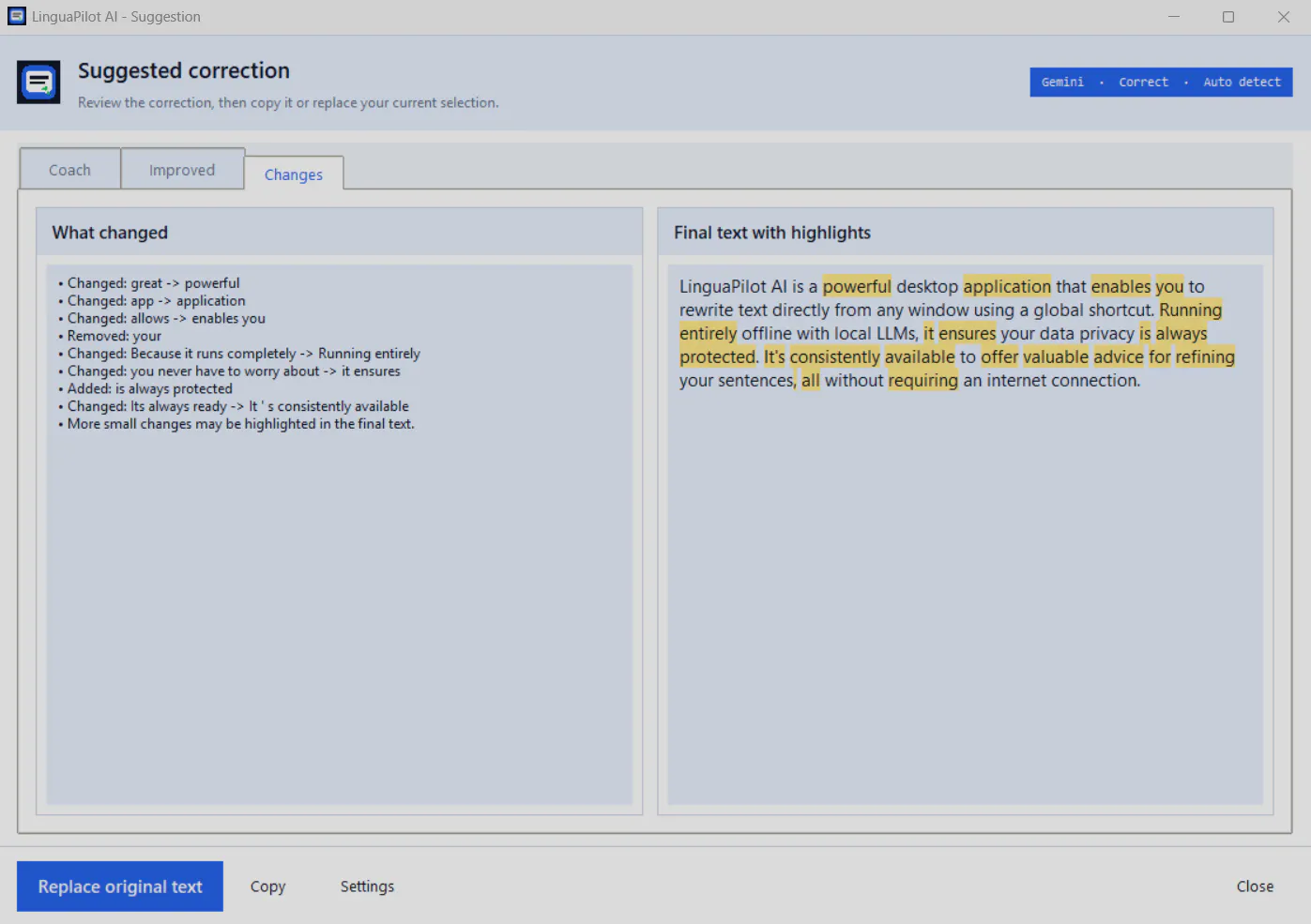Click the highlighted word "powerful"
The height and width of the screenshot is (924, 1311).
857,287
